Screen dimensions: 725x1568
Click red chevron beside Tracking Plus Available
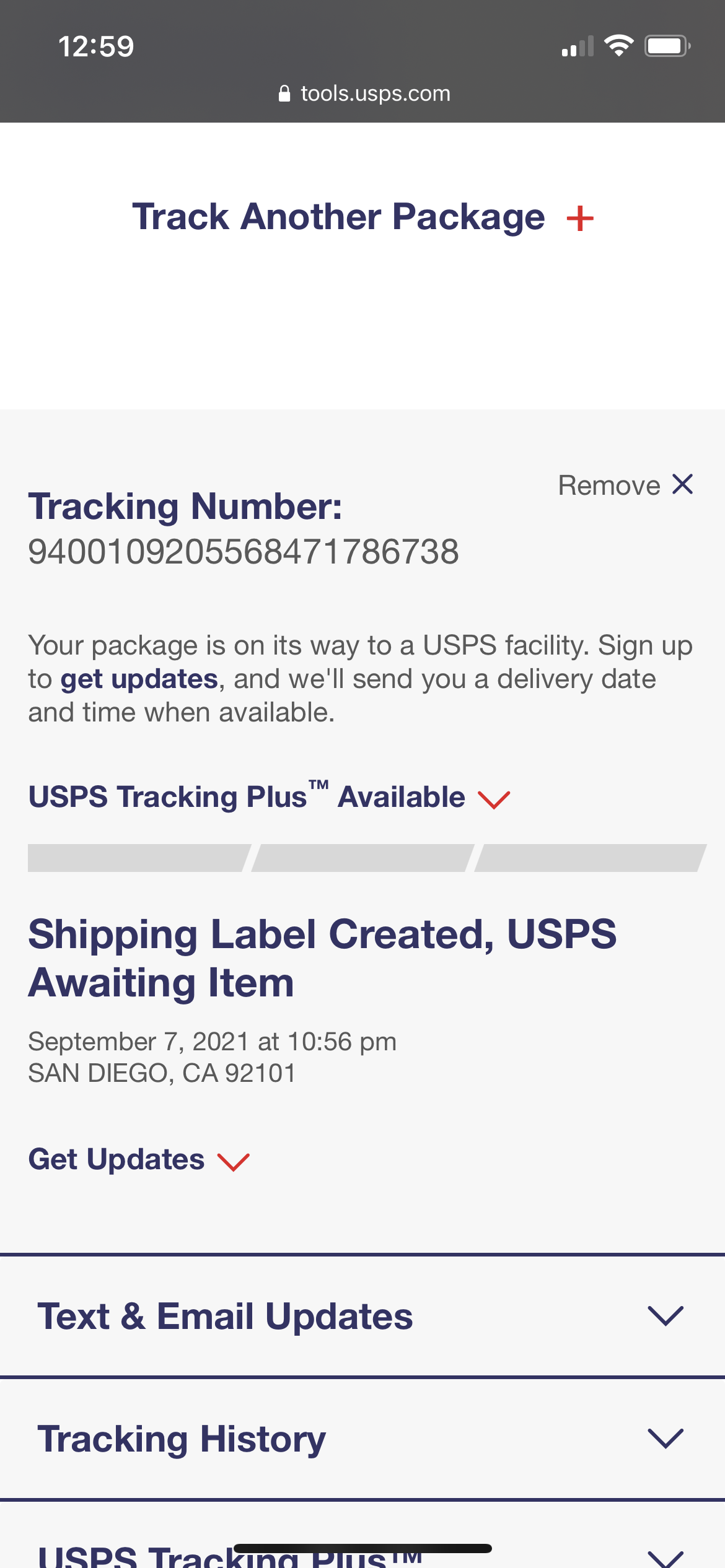494,799
